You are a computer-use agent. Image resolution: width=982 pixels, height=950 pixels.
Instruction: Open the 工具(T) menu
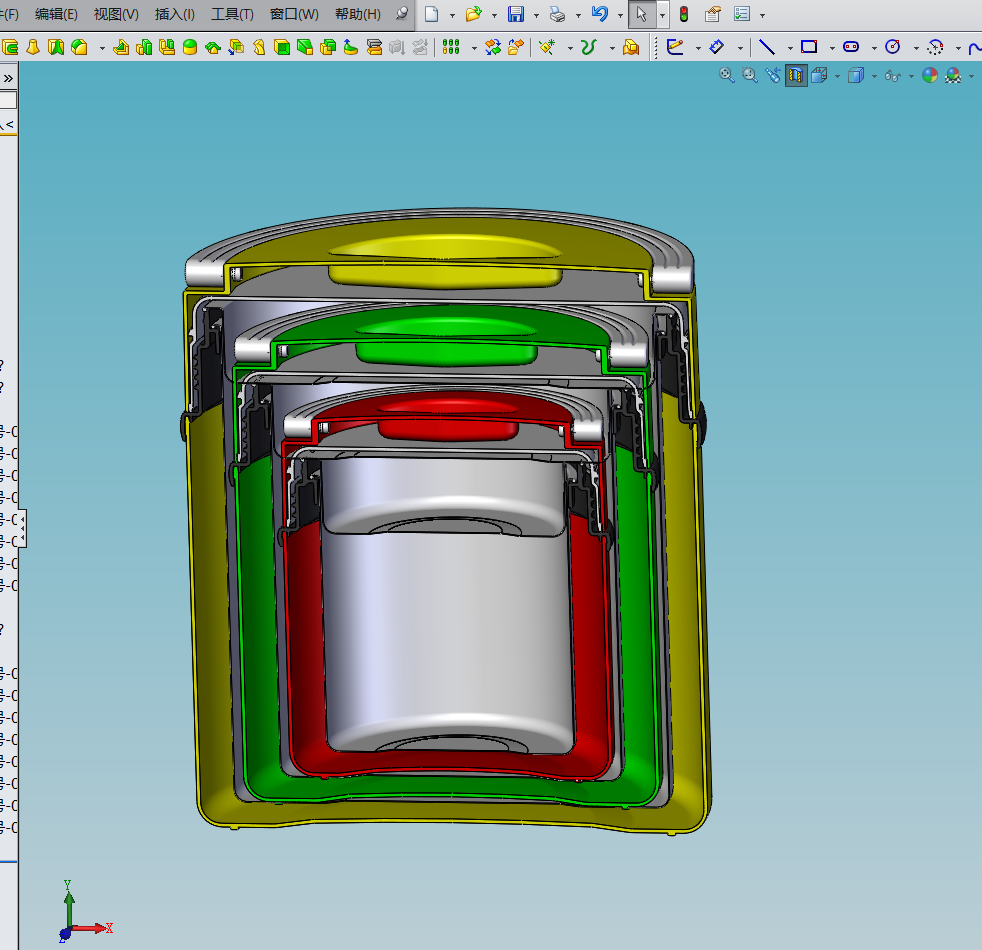(232, 14)
